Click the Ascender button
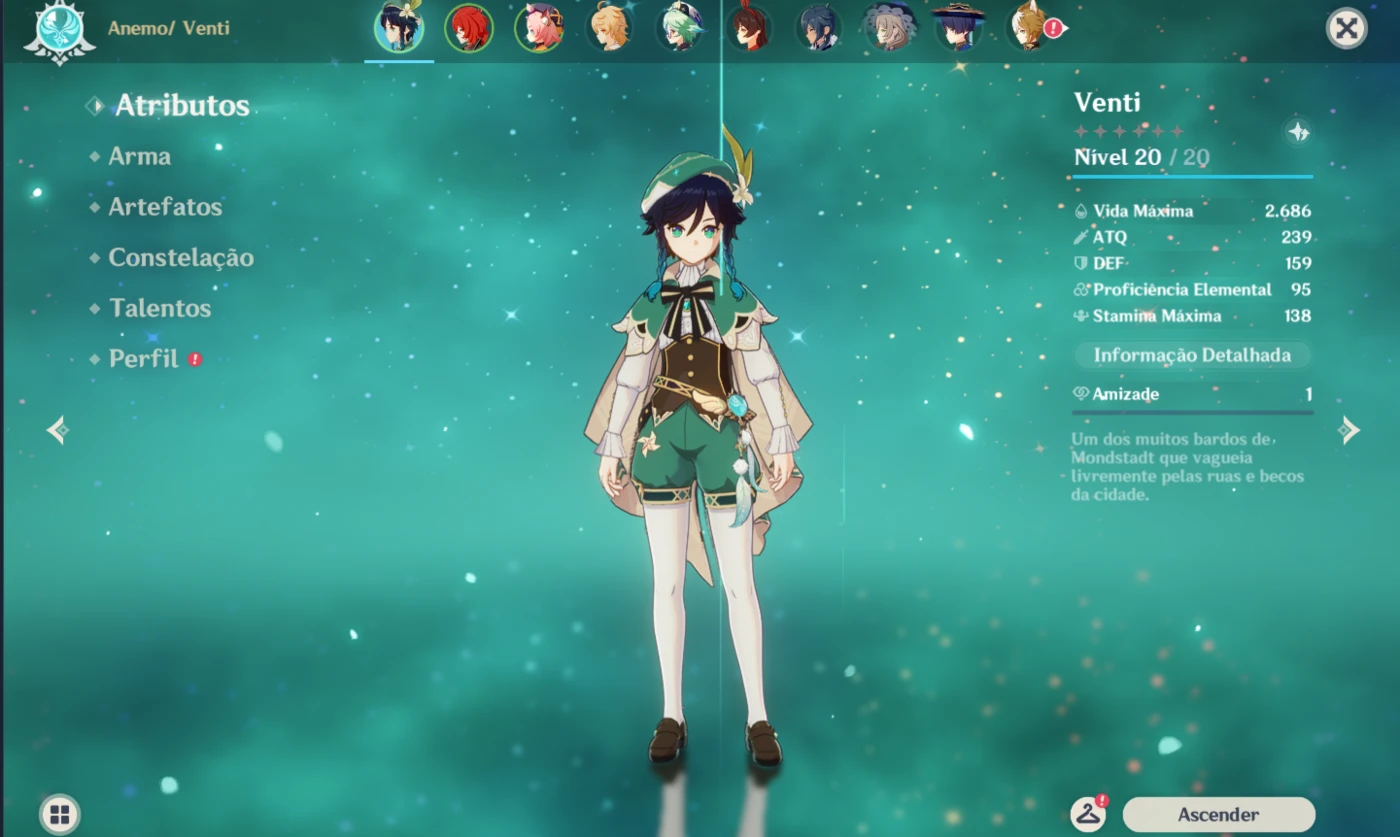Image resolution: width=1400 pixels, height=837 pixels. (x=1218, y=815)
